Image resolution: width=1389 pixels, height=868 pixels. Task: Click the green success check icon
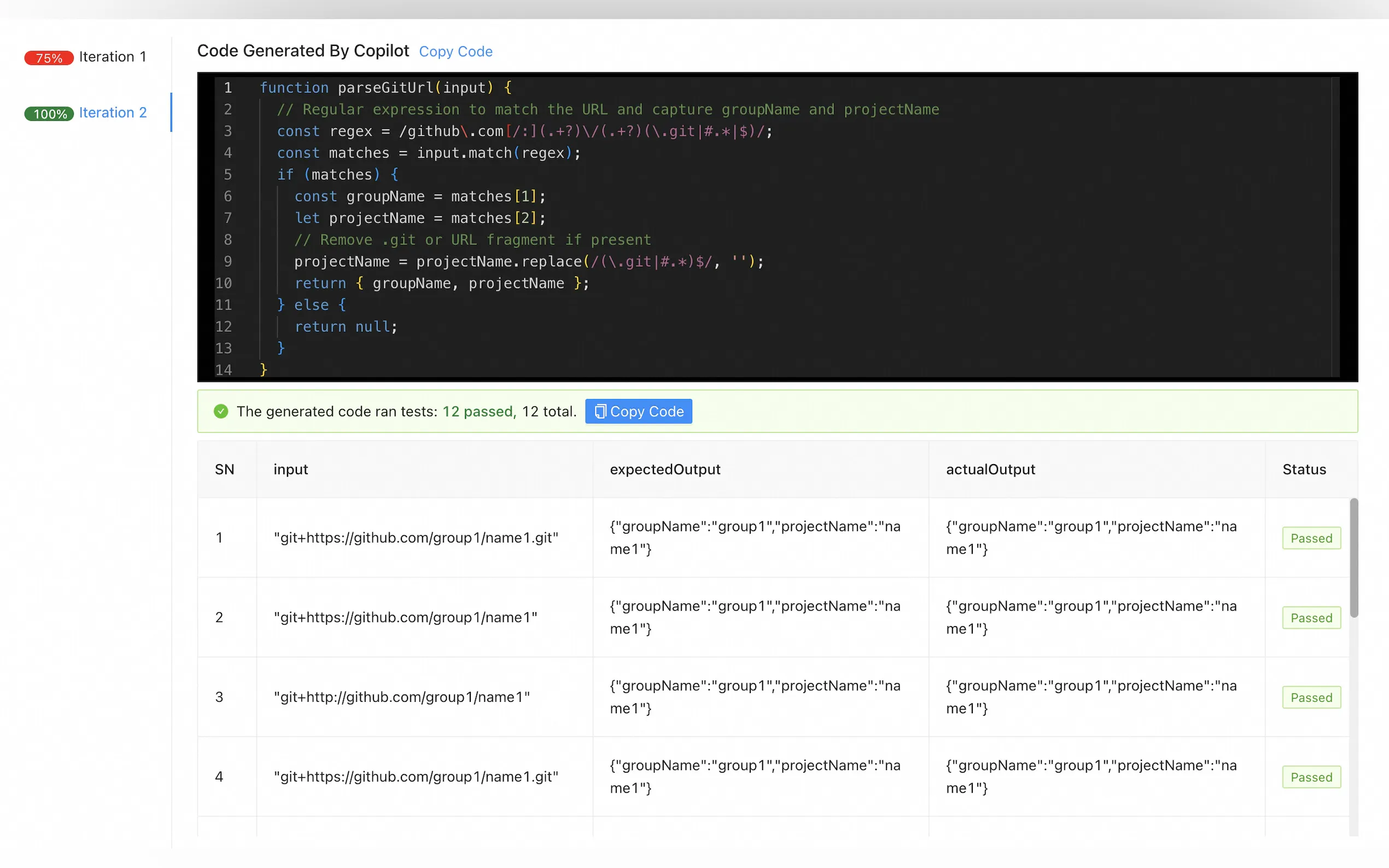coord(221,411)
